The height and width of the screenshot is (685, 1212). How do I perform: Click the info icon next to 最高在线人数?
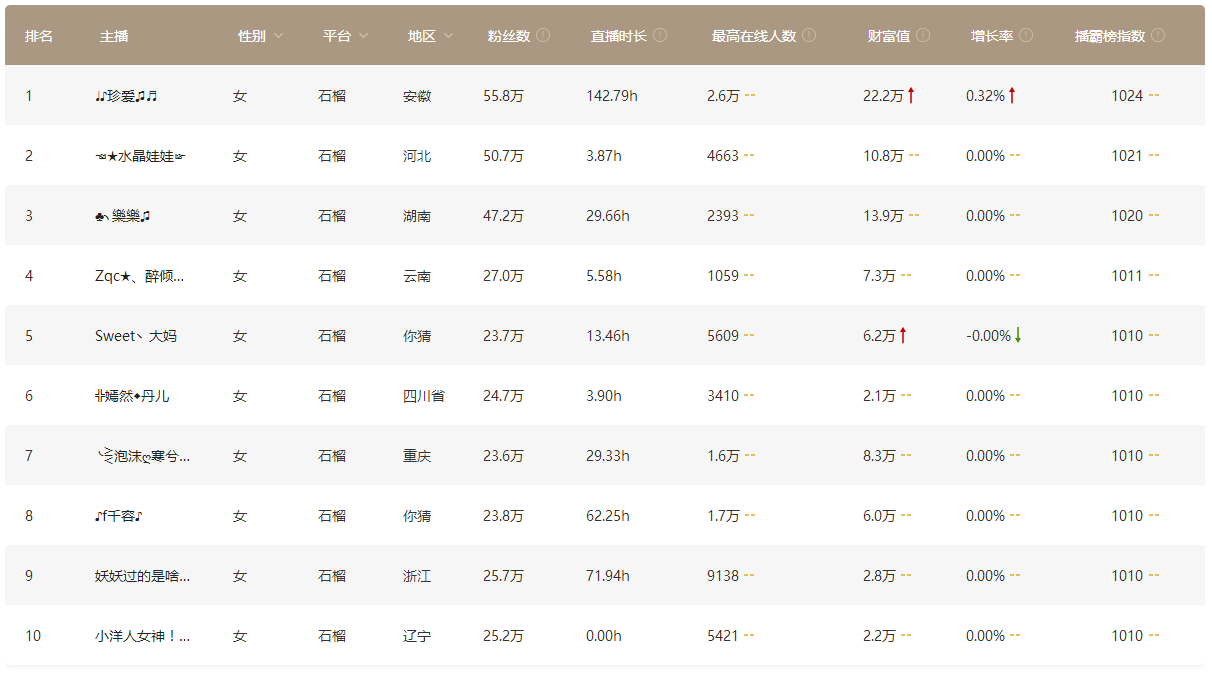click(x=809, y=35)
